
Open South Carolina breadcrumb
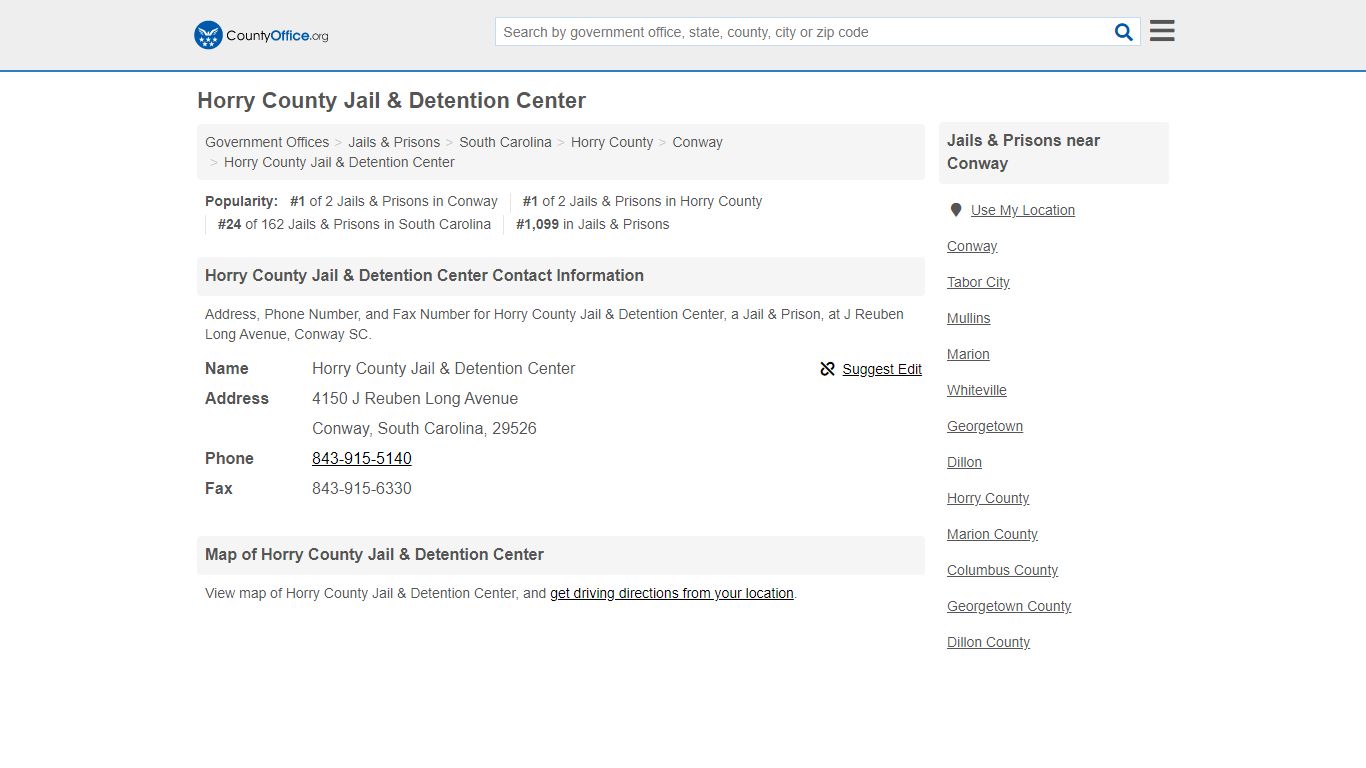505,142
